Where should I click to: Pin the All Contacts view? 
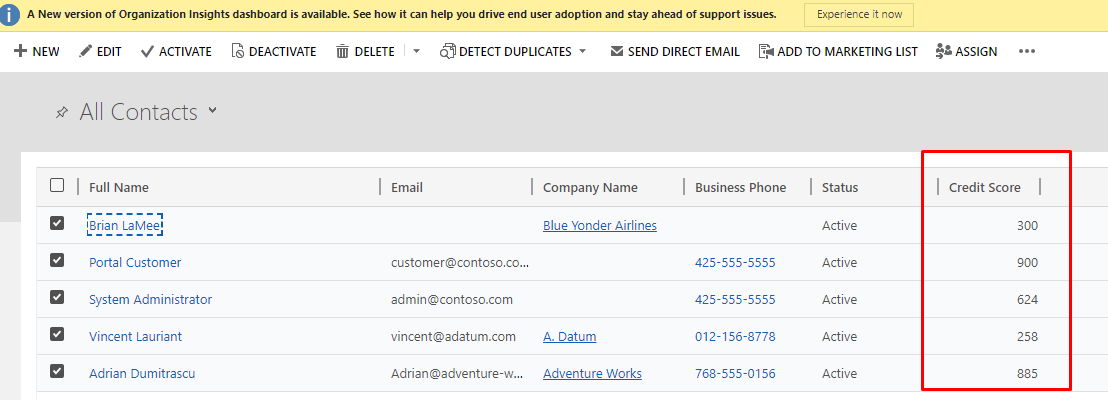tap(62, 113)
